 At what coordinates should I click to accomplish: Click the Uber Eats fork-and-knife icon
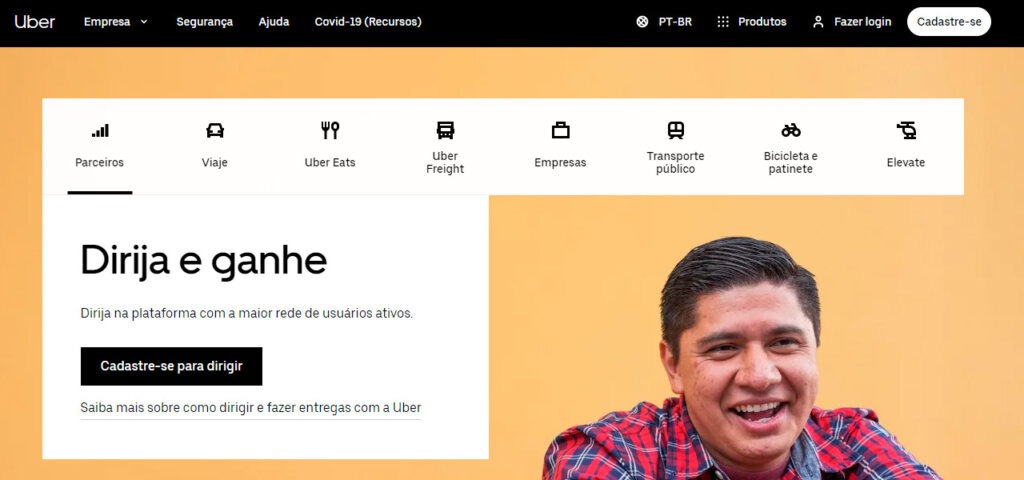[x=330, y=131]
